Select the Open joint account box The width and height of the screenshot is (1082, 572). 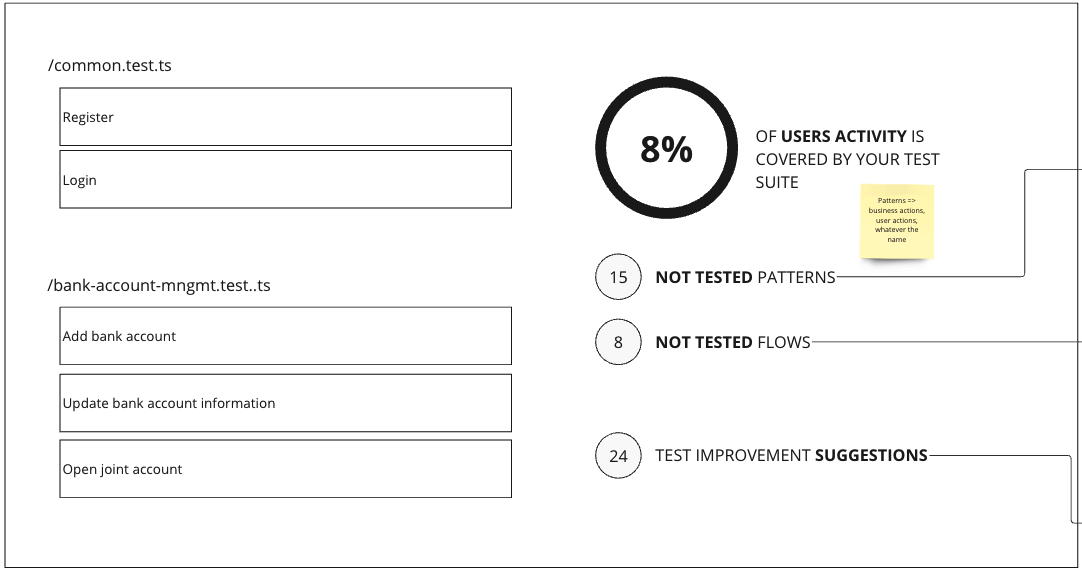286,469
